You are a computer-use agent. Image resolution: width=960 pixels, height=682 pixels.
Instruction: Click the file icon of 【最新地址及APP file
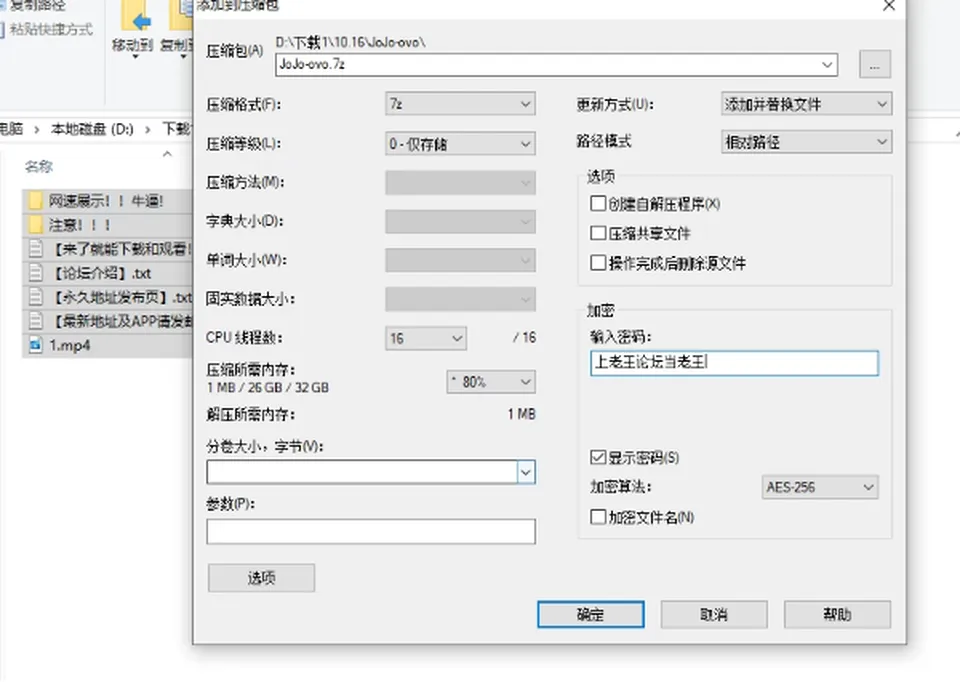[x=36, y=321]
